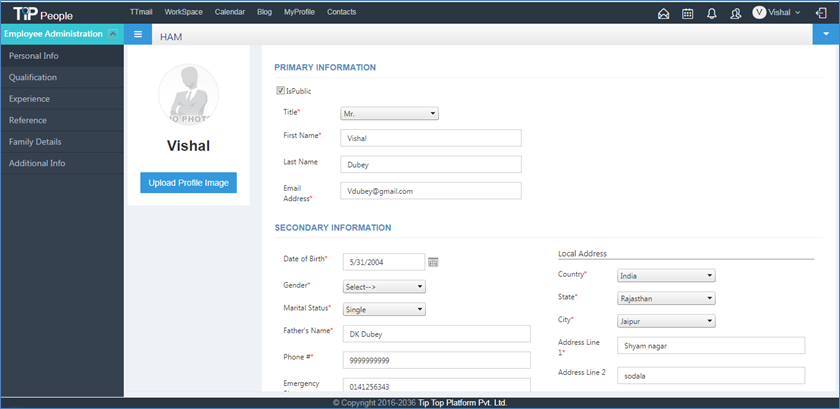The width and height of the screenshot is (840, 409).
Task: Toggle the hamburger menu icon
Action: (x=138, y=34)
